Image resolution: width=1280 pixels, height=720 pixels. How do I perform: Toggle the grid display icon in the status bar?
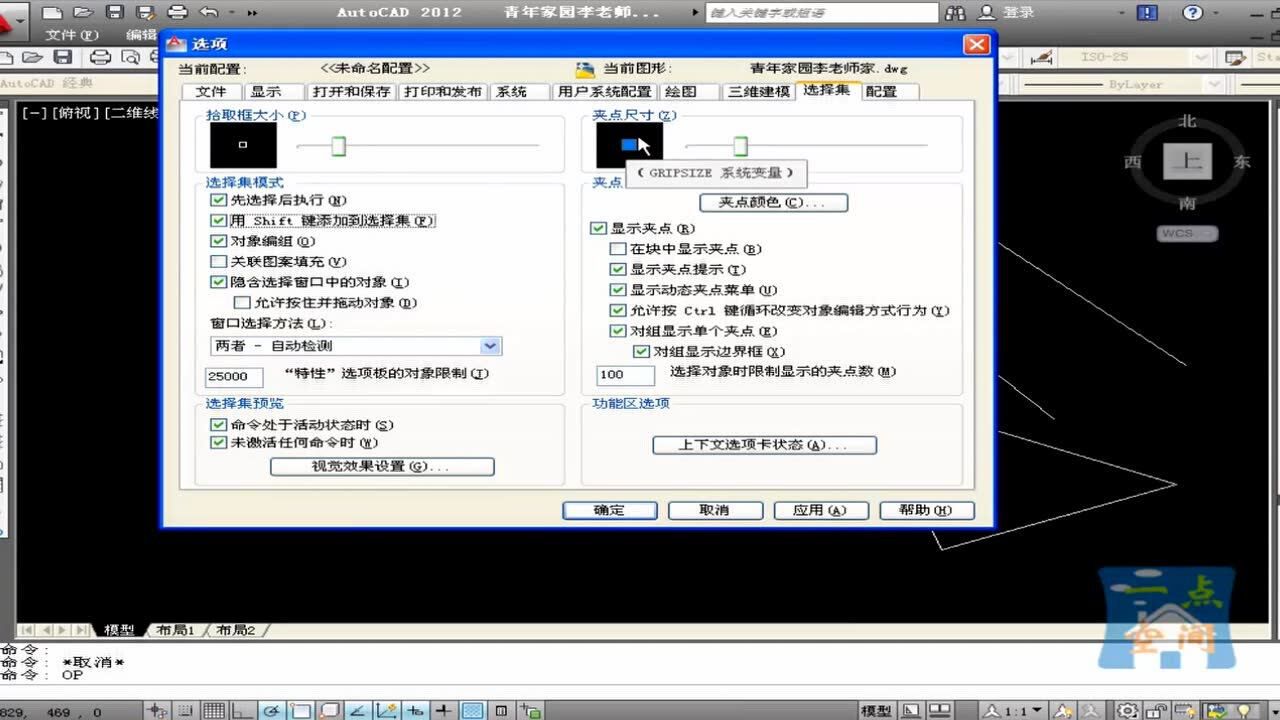pyautogui.click(x=214, y=710)
